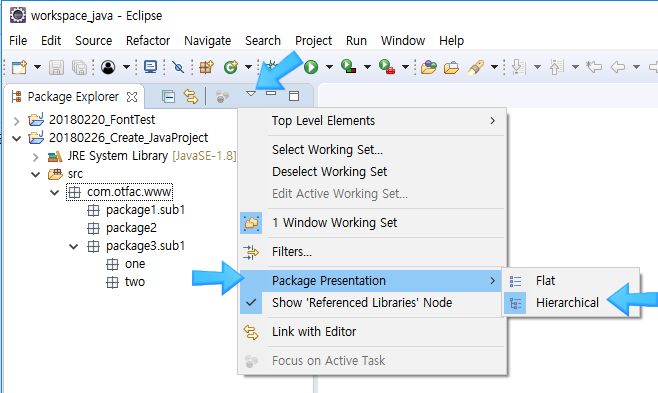Select package2 in the tree
Viewport: 658px width, 393px height.
(x=131, y=228)
